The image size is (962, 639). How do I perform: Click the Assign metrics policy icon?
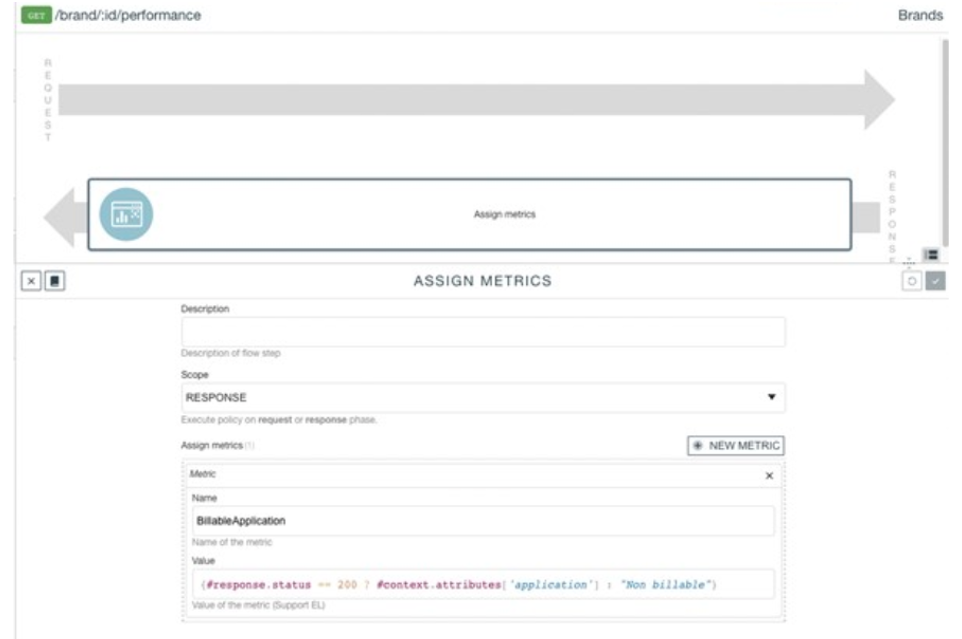coord(126,214)
